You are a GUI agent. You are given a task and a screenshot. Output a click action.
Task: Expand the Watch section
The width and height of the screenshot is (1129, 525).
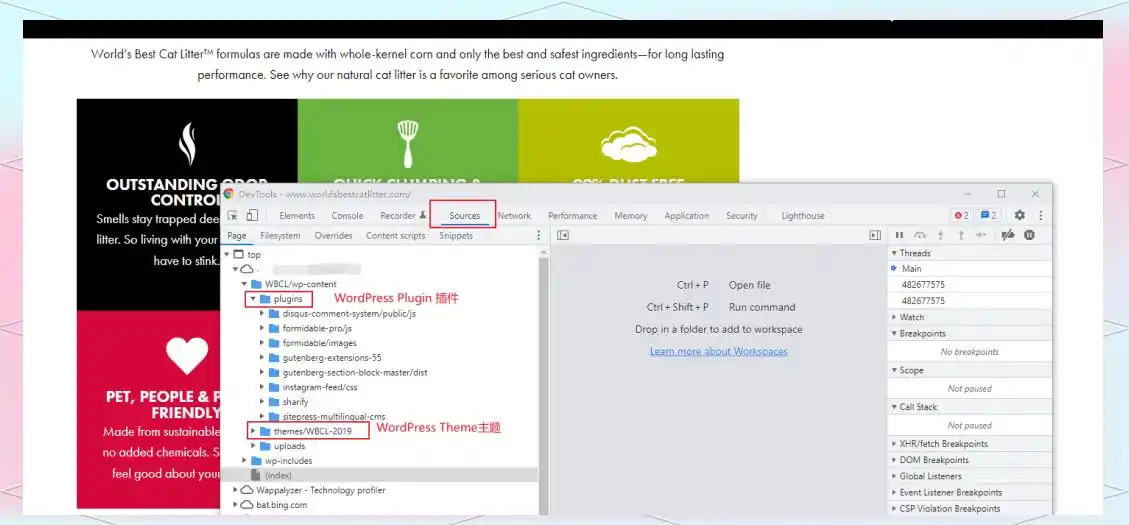click(x=969, y=317)
